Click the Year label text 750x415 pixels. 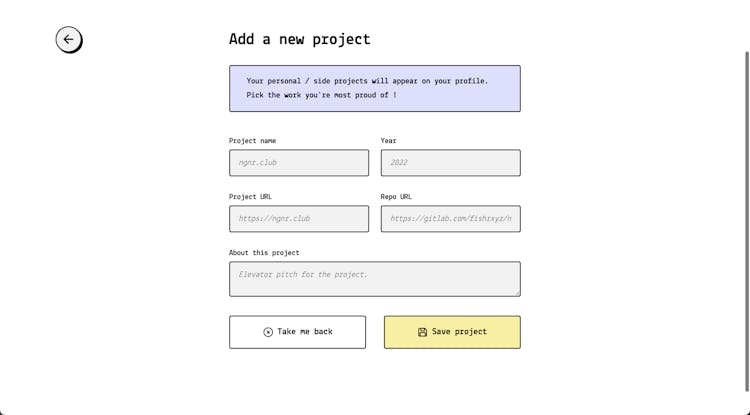click(x=388, y=141)
